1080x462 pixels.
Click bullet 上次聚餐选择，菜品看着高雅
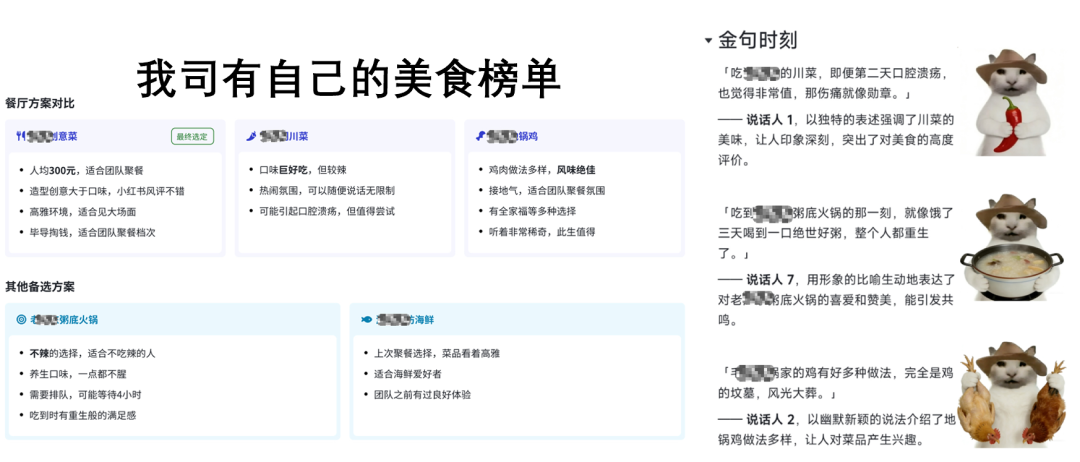(x=437, y=353)
